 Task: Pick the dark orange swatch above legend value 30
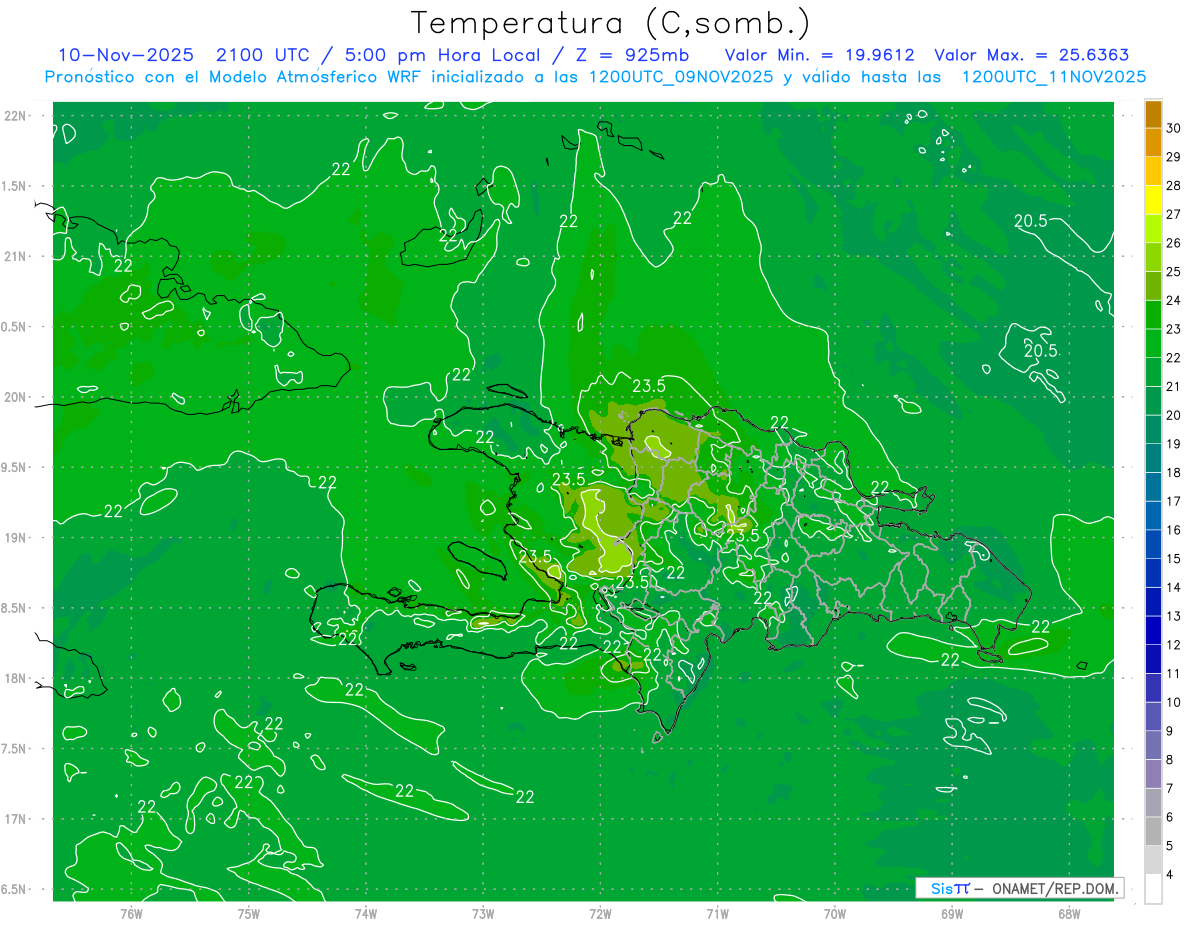pos(1153,114)
